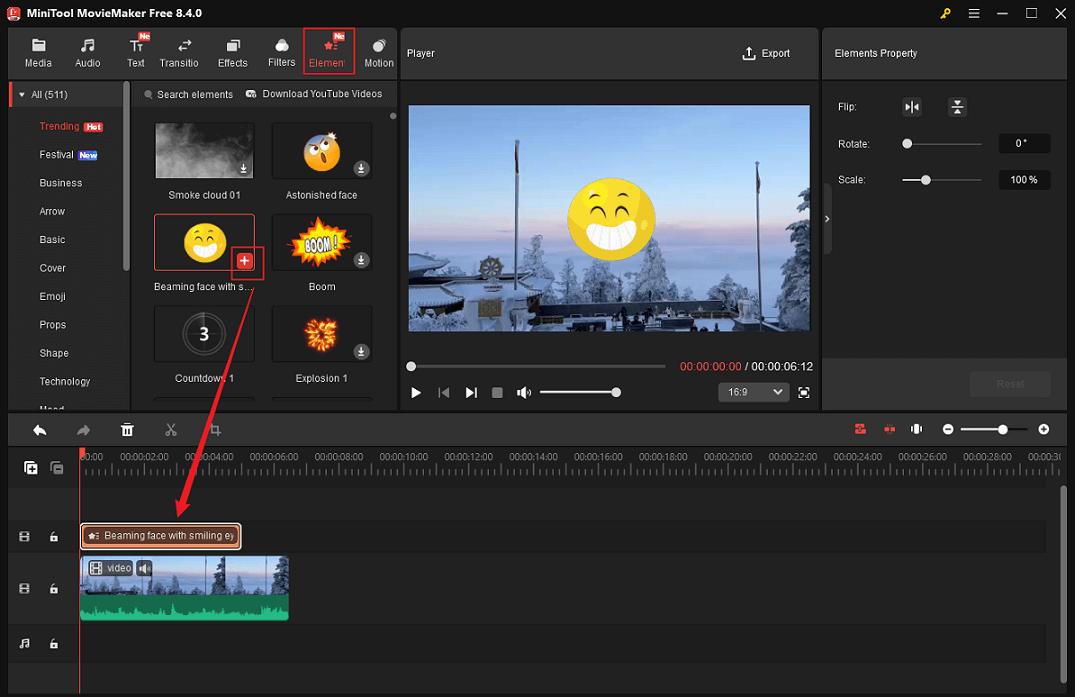
Task: Flip the element horizontally
Action: click(x=911, y=107)
